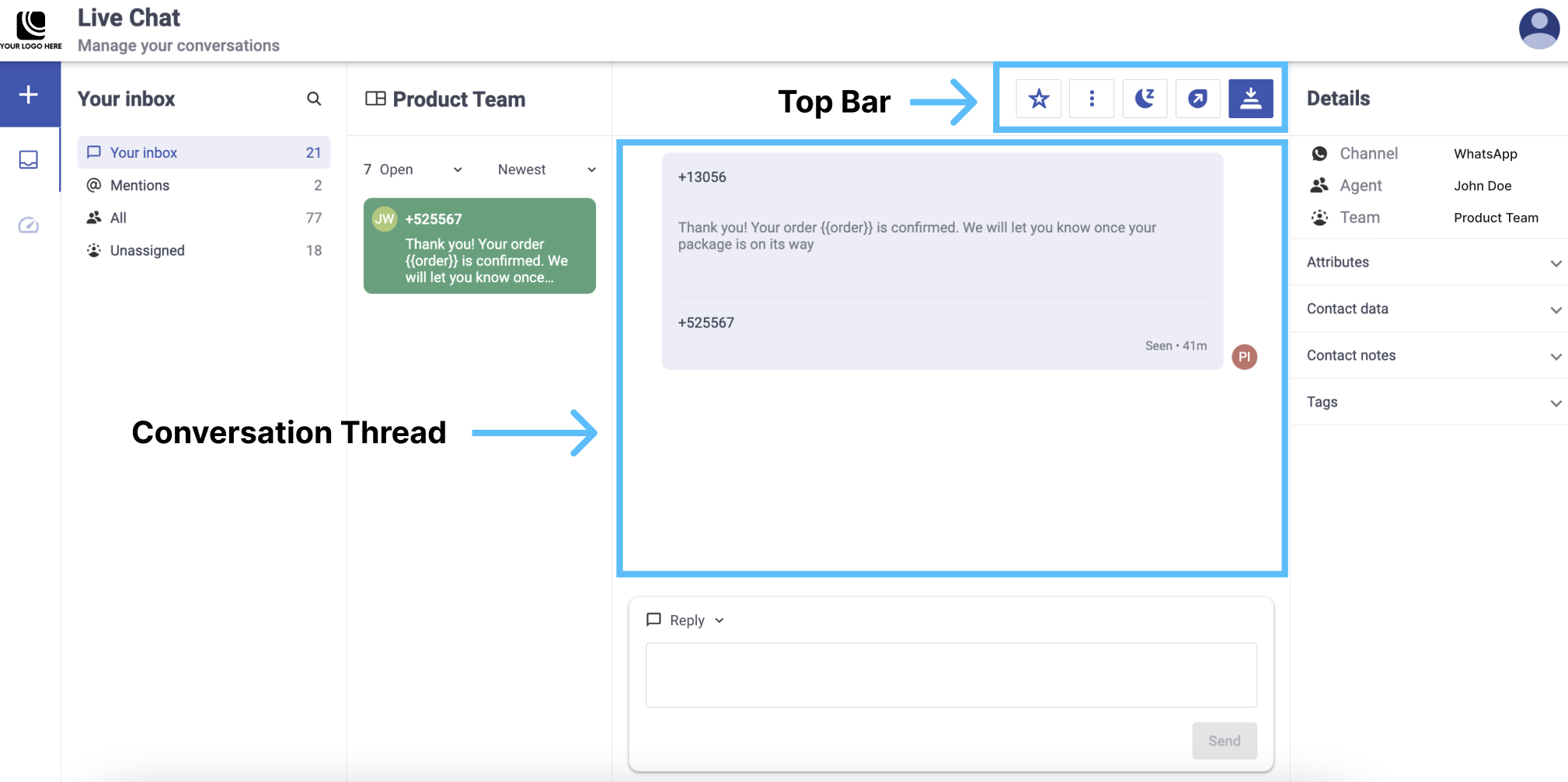Open the user profile avatar

pyautogui.click(x=1539, y=29)
